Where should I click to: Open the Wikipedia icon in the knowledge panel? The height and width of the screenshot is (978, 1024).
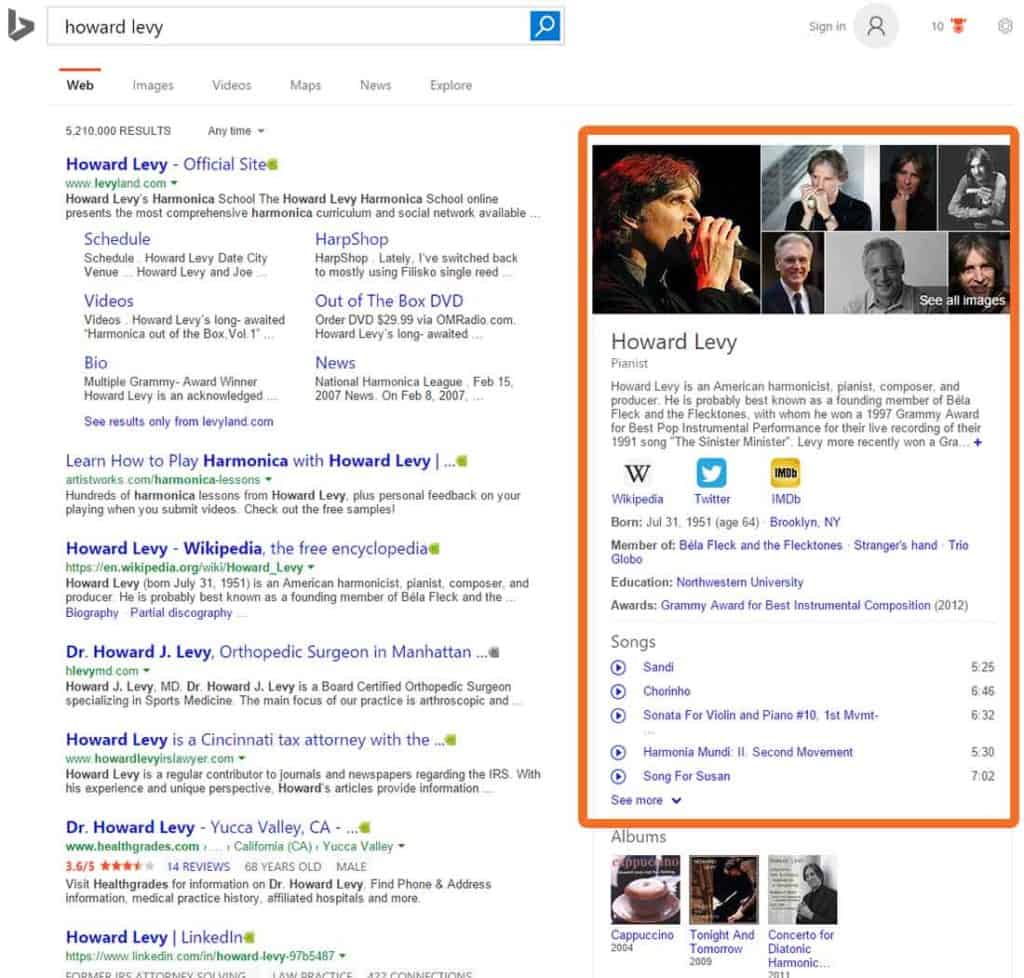click(x=637, y=473)
